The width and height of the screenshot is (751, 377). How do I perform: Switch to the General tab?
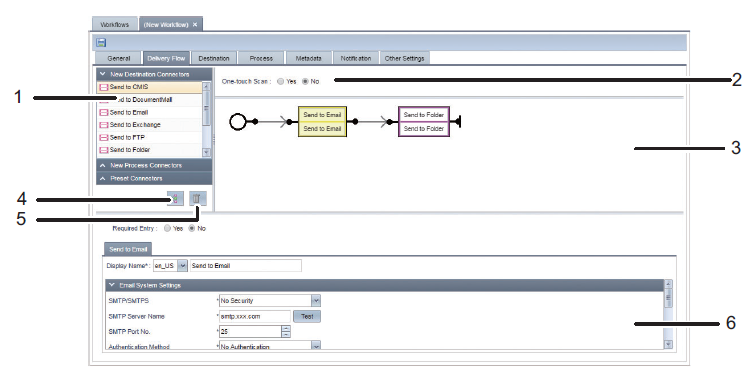click(119, 58)
